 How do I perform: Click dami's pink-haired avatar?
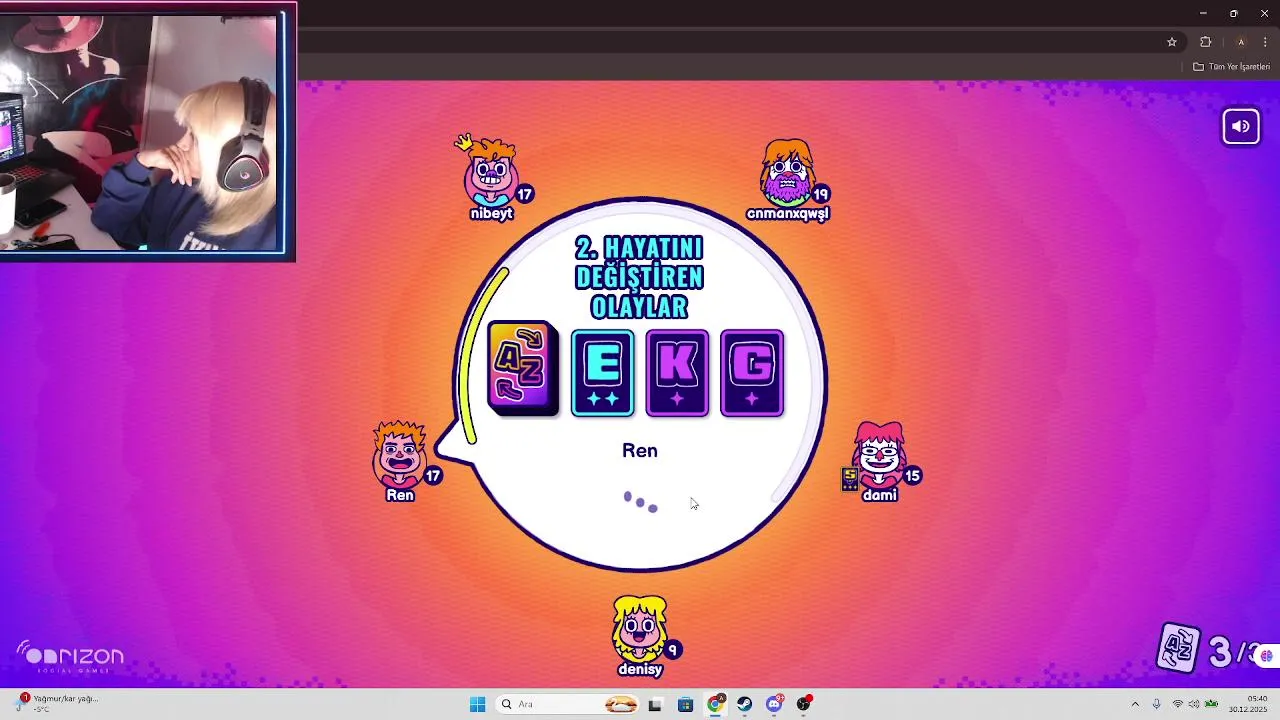tap(880, 454)
